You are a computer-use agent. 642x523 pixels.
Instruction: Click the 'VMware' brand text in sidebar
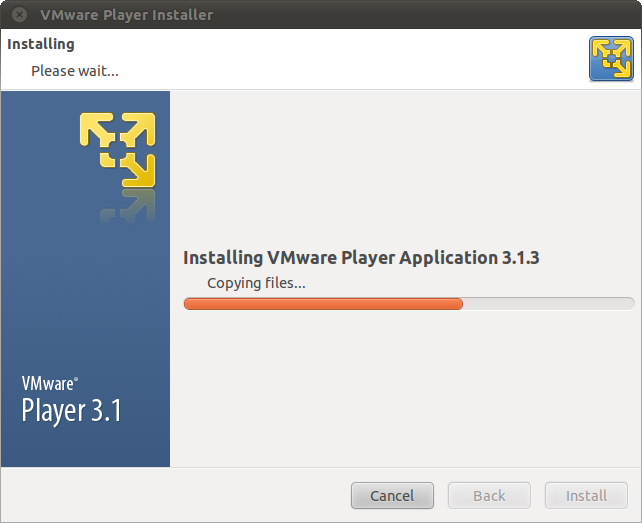(46, 383)
